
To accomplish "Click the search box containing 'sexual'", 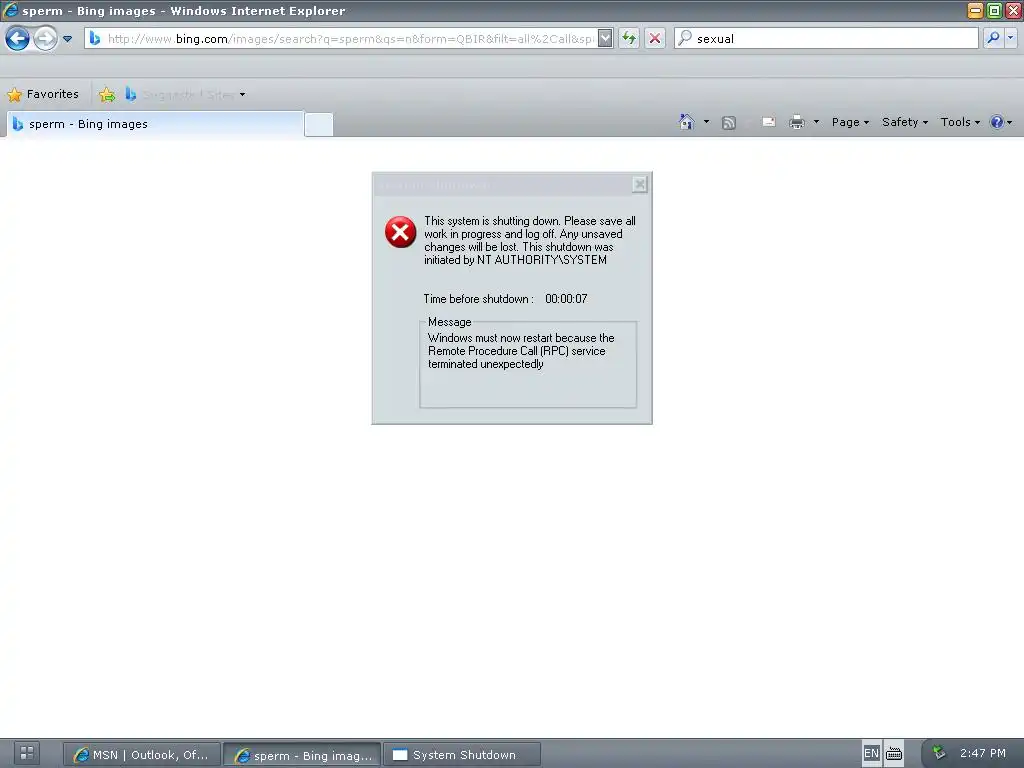I will coord(827,39).
